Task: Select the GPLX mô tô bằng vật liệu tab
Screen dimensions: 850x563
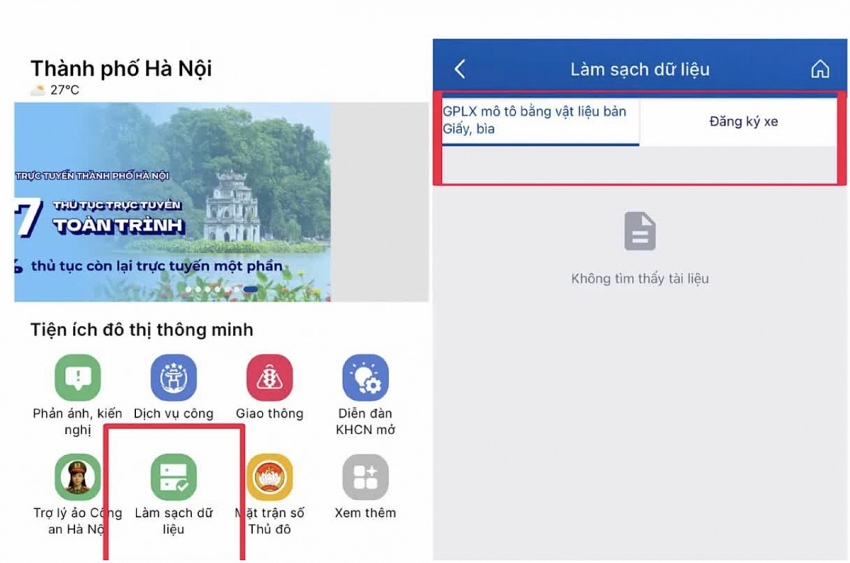Action: [540, 121]
